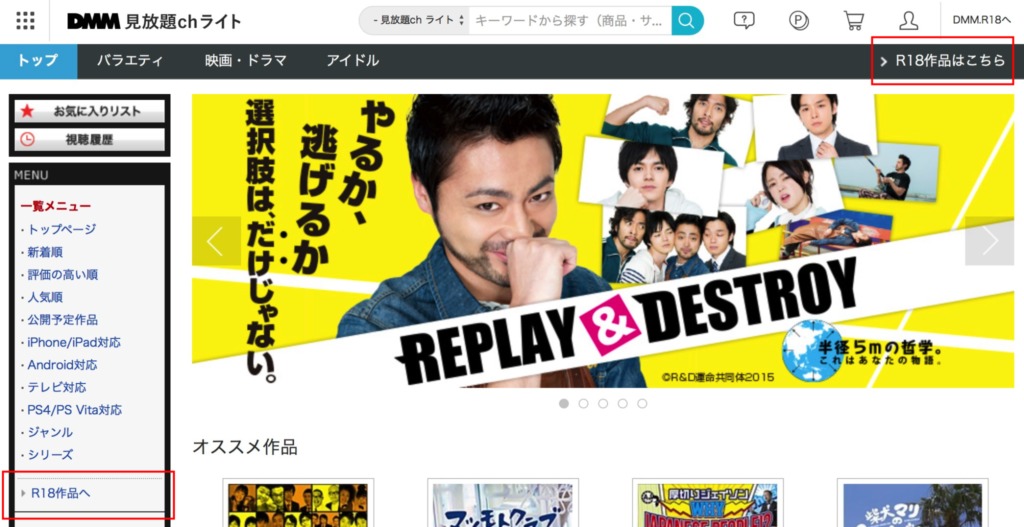Open the 見放題ch ライト search category dropdown
The image size is (1024, 527).
[416, 21]
